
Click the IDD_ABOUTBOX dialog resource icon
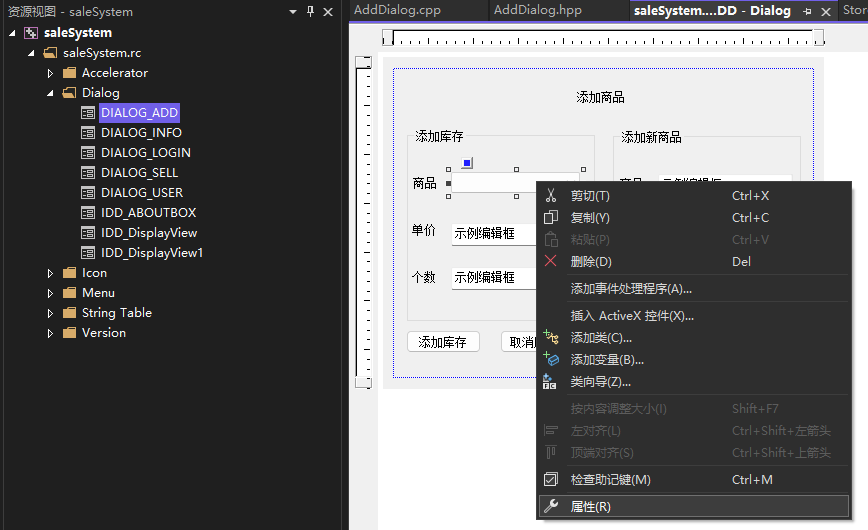click(88, 213)
